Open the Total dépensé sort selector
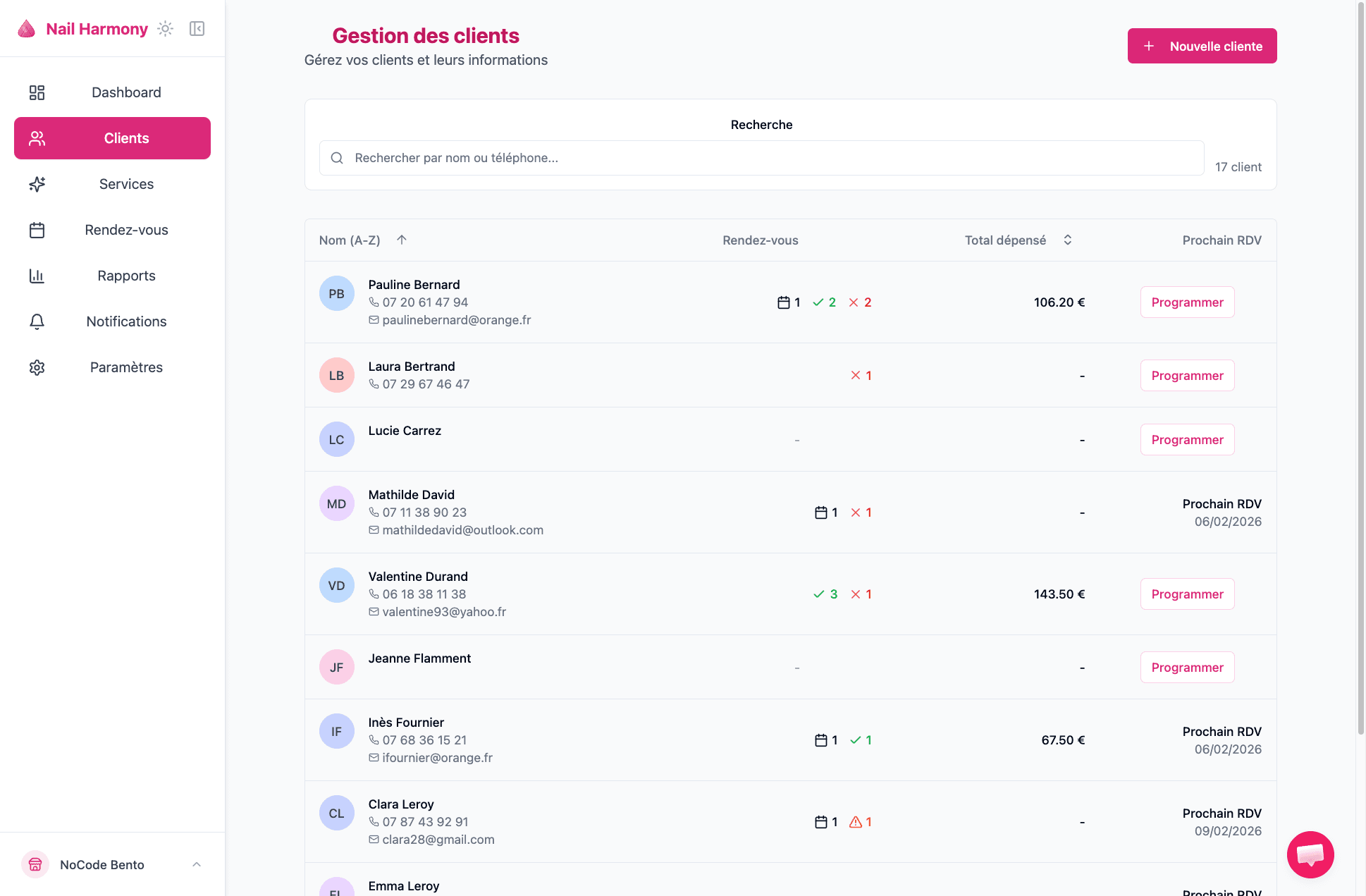The height and width of the screenshot is (896, 1366). point(1068,240)
